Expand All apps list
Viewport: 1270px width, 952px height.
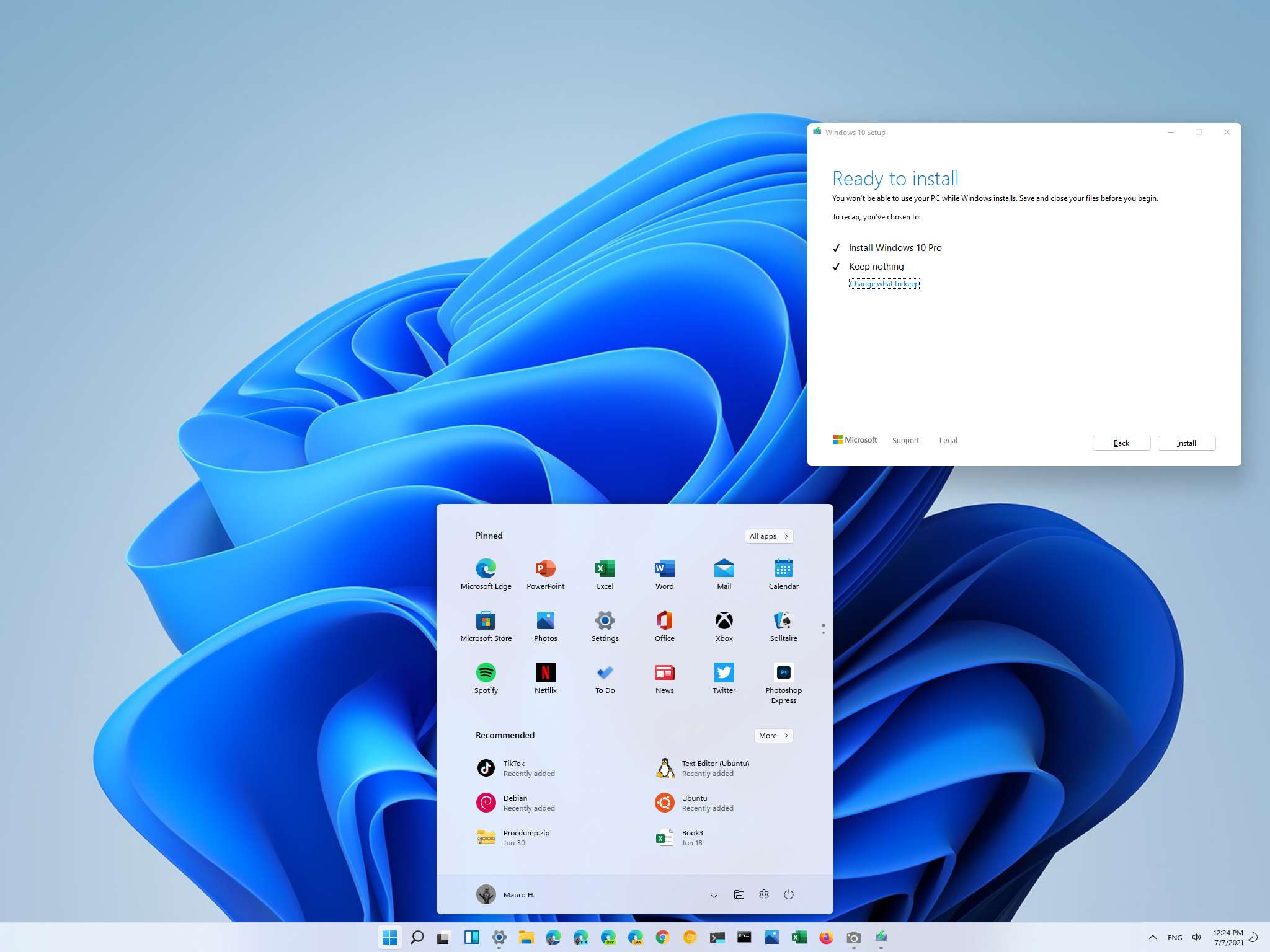(x=769, y=536)
